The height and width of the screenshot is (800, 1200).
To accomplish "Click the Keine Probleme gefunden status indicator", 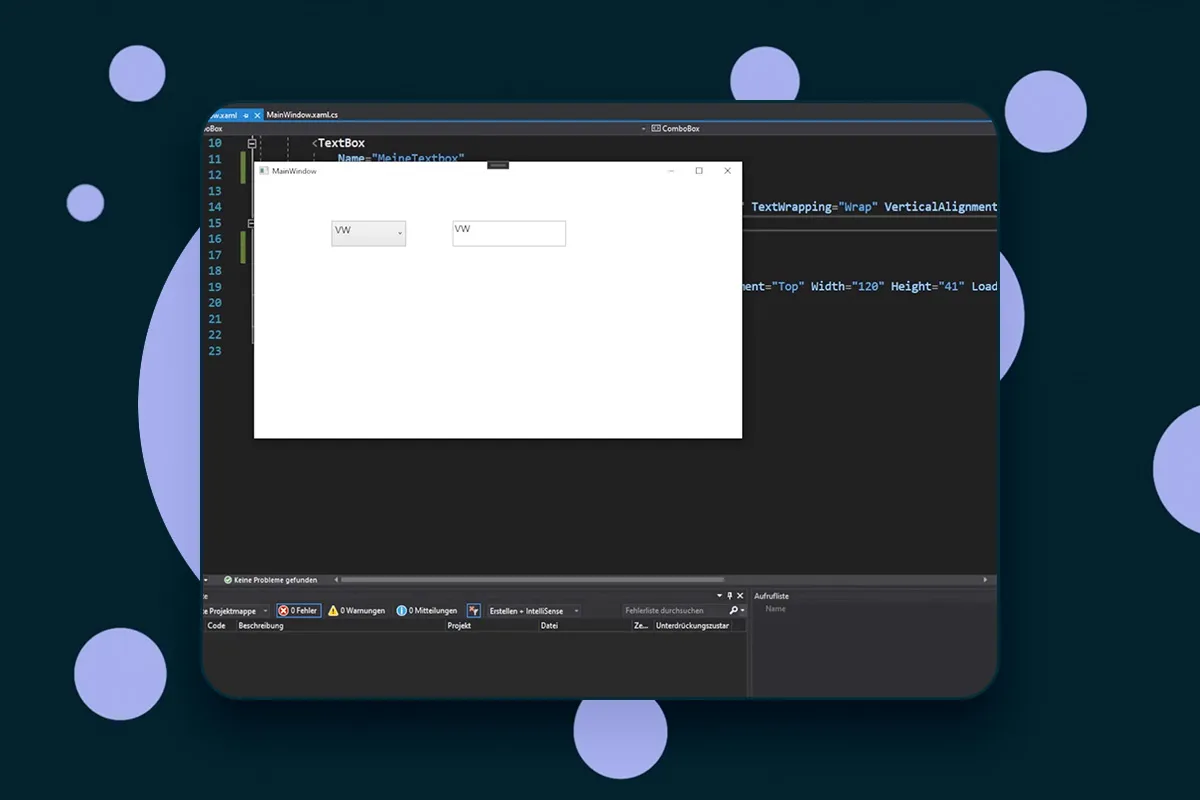I will point(270,580).
